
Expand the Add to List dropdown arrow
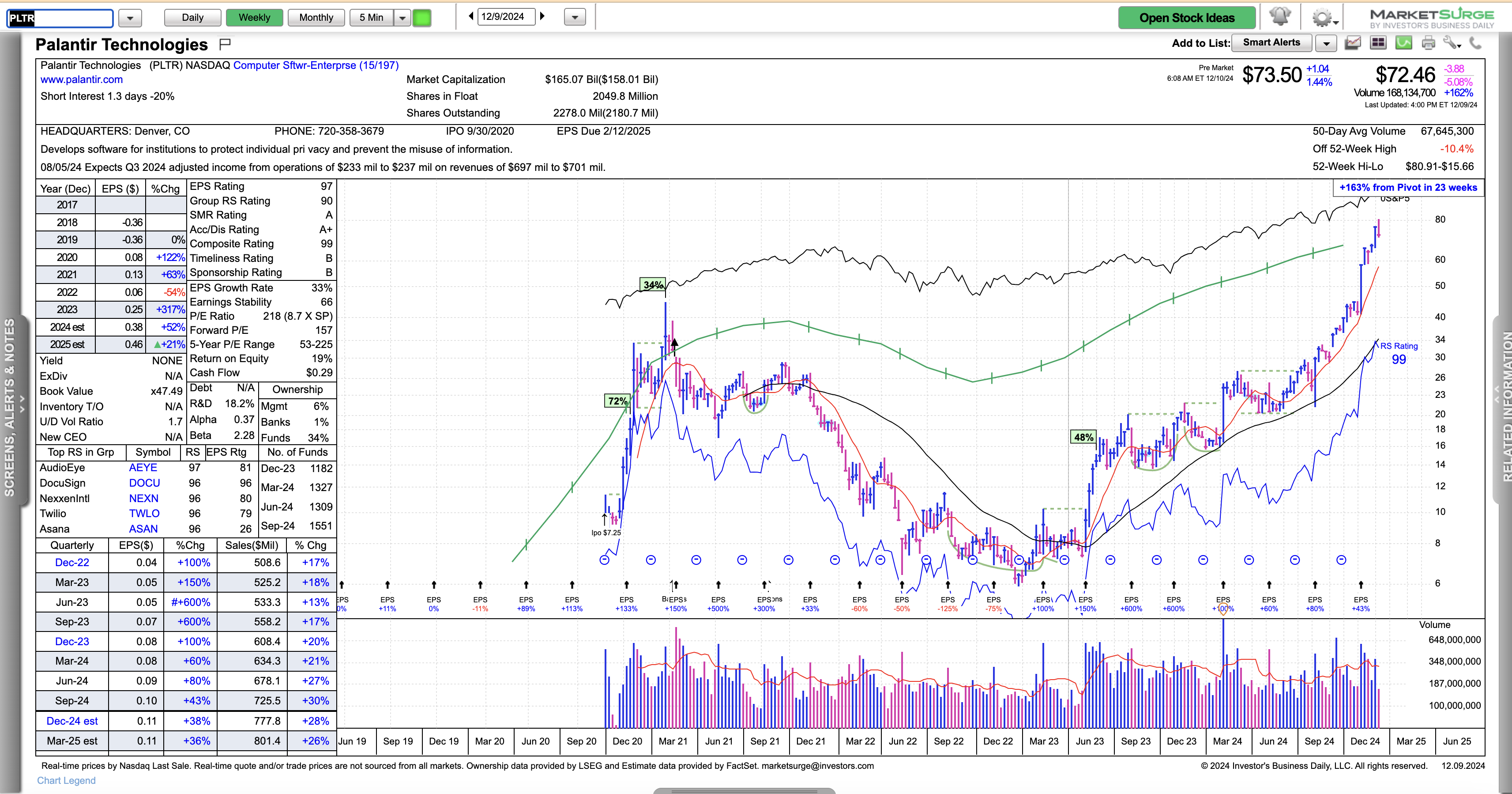click(x=1326, y=43)
